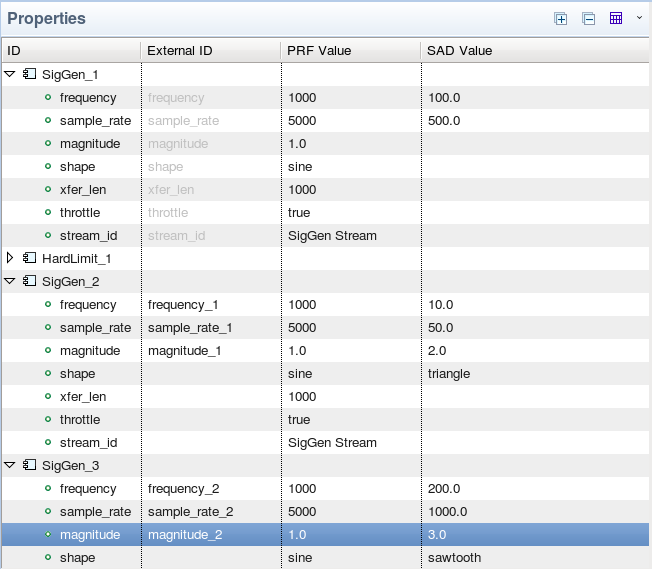The width and height of the screenshot is (652, 569).
Task: Click property icon beside SigGen_1 sample_rate
Action: coord(48,120)
